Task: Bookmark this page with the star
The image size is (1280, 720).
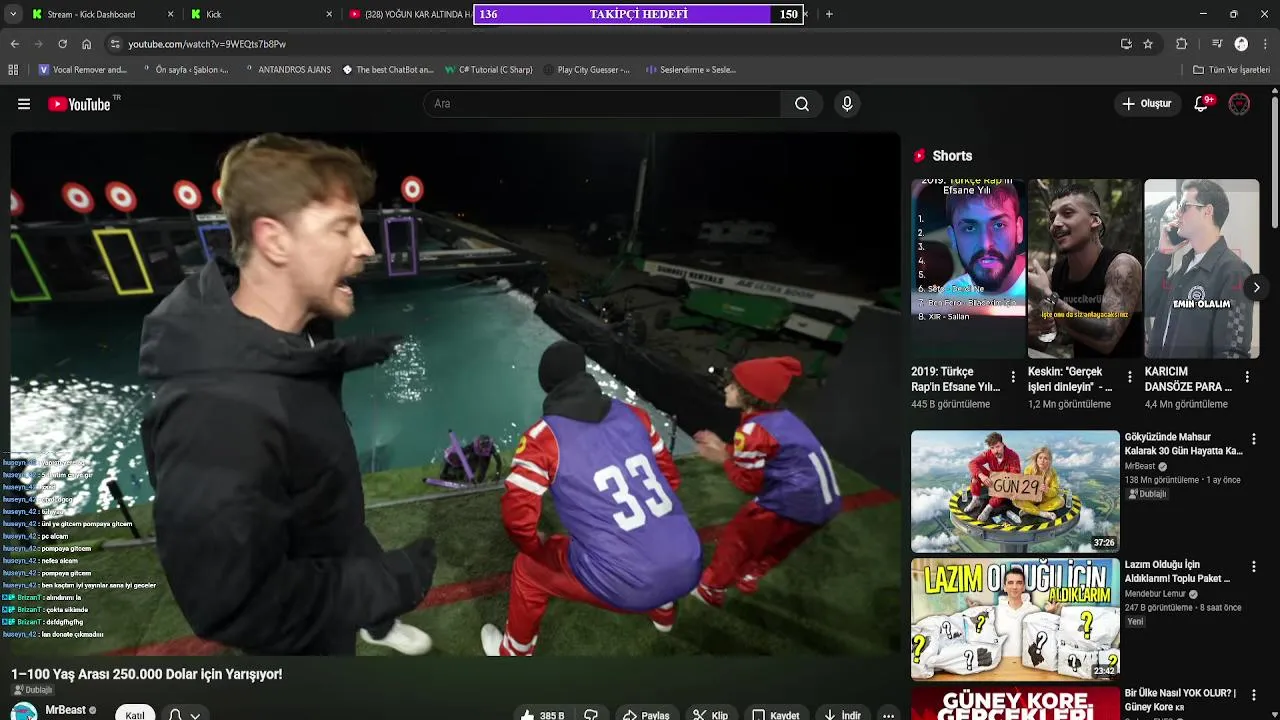Action: coord(1148,44)
